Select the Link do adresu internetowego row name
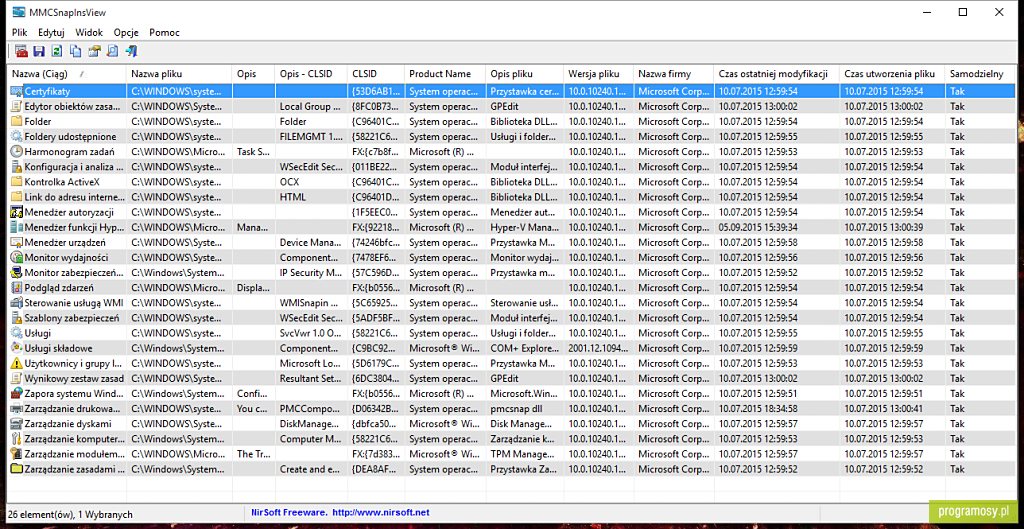Screen dimensions: 1024x529 tap(74, 197)
